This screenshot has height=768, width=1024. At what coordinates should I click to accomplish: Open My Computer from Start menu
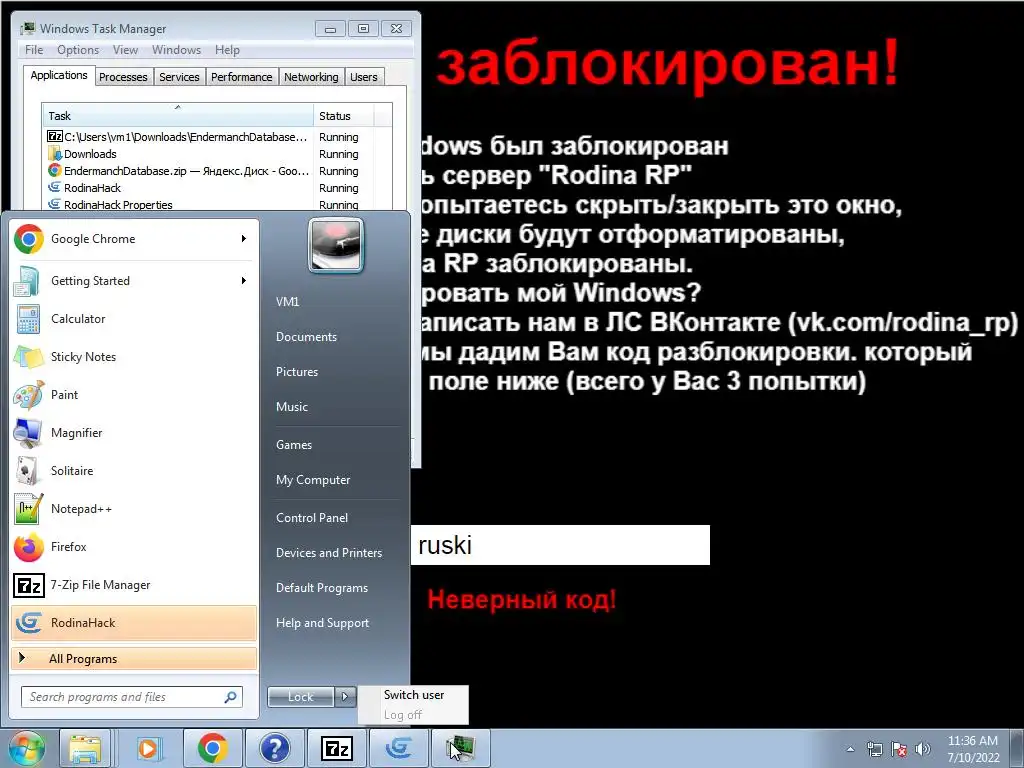click(313, 480)
